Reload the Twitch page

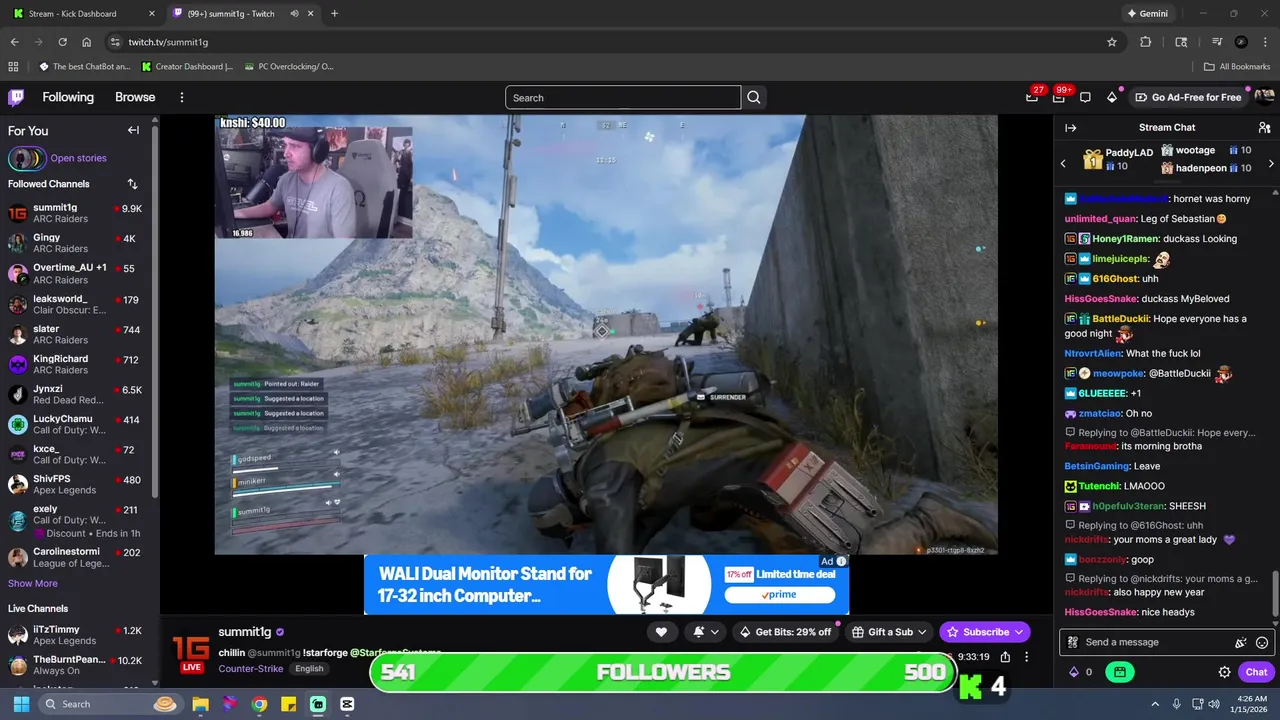(62, 42)
